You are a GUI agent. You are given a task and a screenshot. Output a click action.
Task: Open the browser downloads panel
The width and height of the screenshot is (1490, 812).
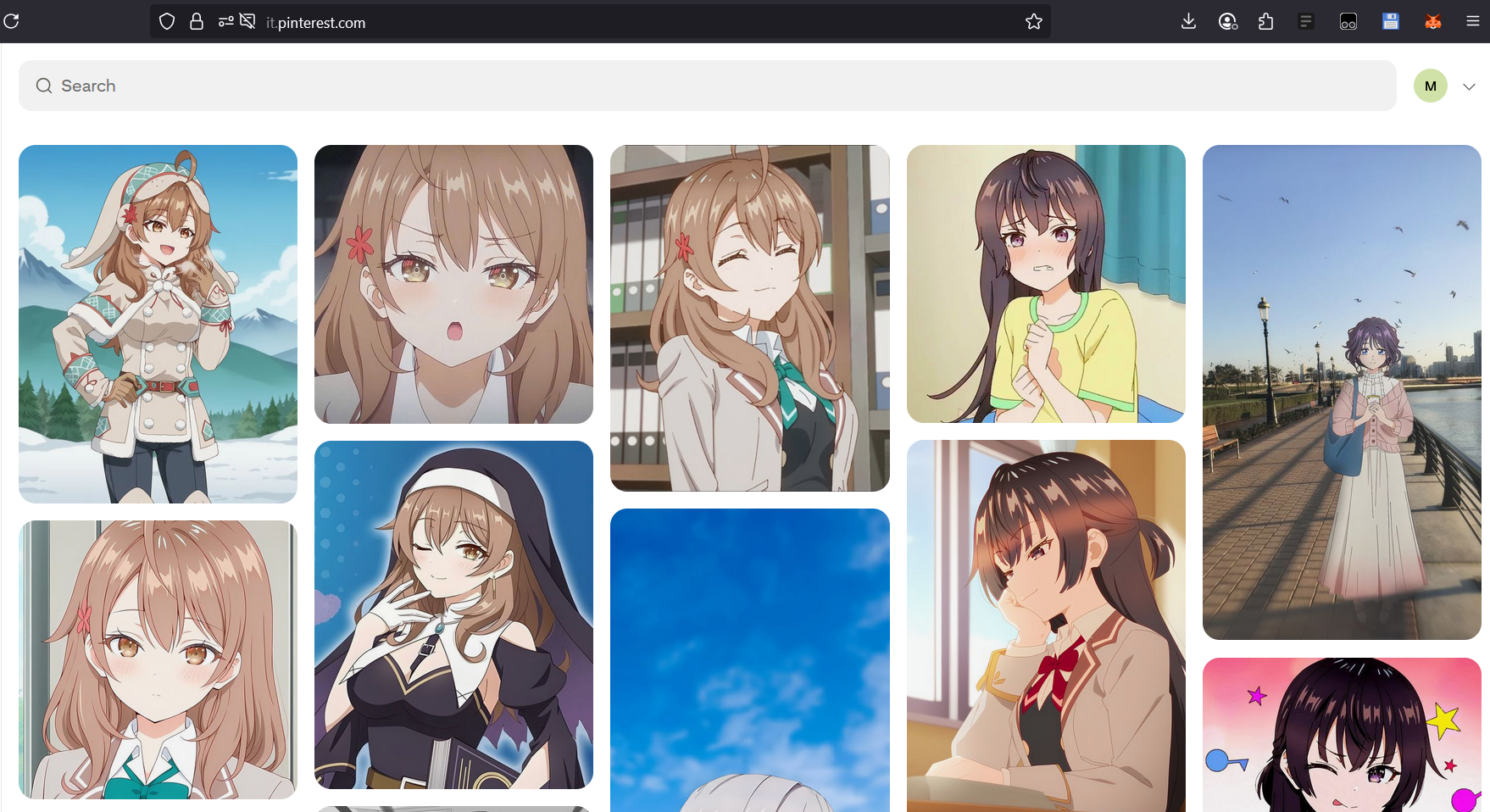tap(1188, 22)
